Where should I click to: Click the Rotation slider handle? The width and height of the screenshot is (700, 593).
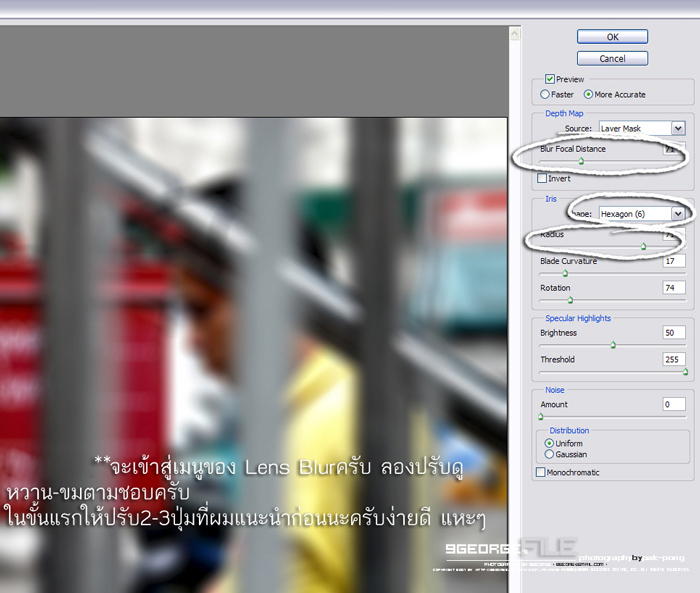570,300
